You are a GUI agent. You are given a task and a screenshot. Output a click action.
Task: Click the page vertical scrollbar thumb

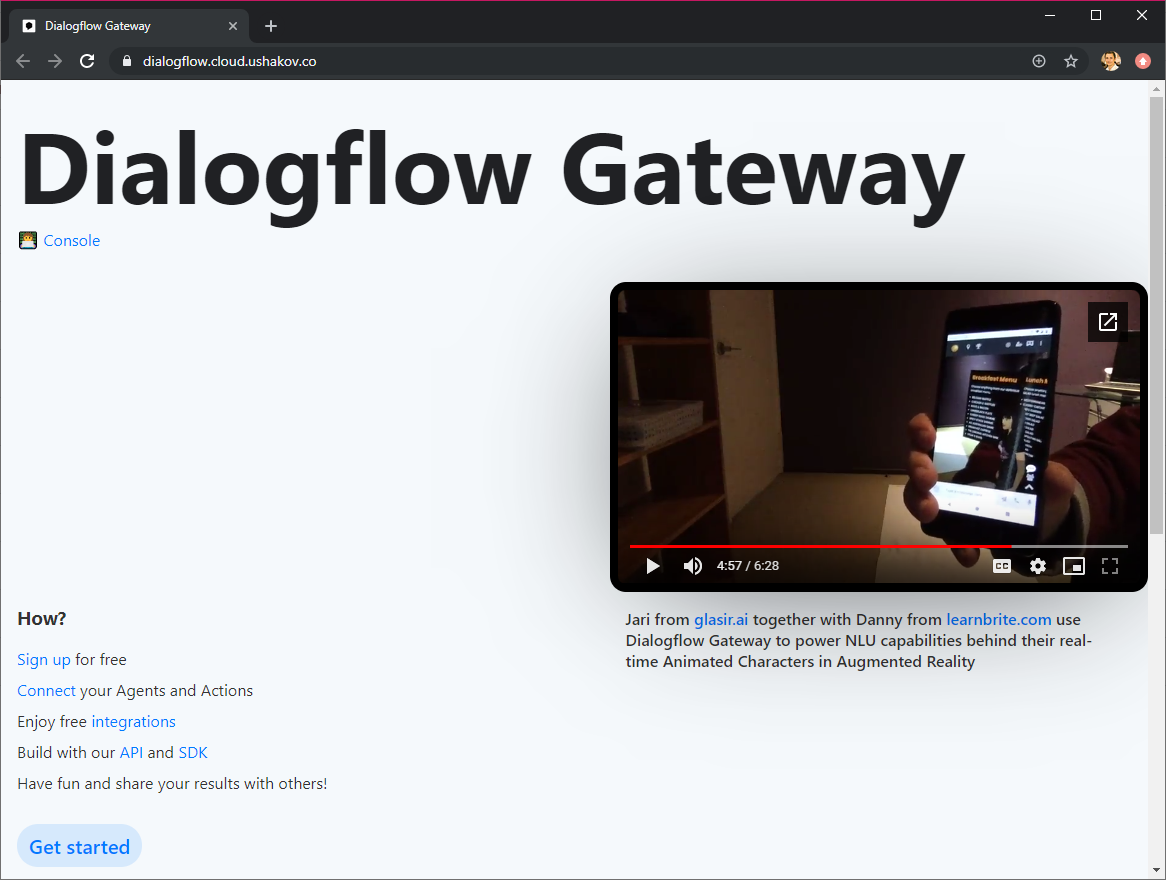(1156, 314)
